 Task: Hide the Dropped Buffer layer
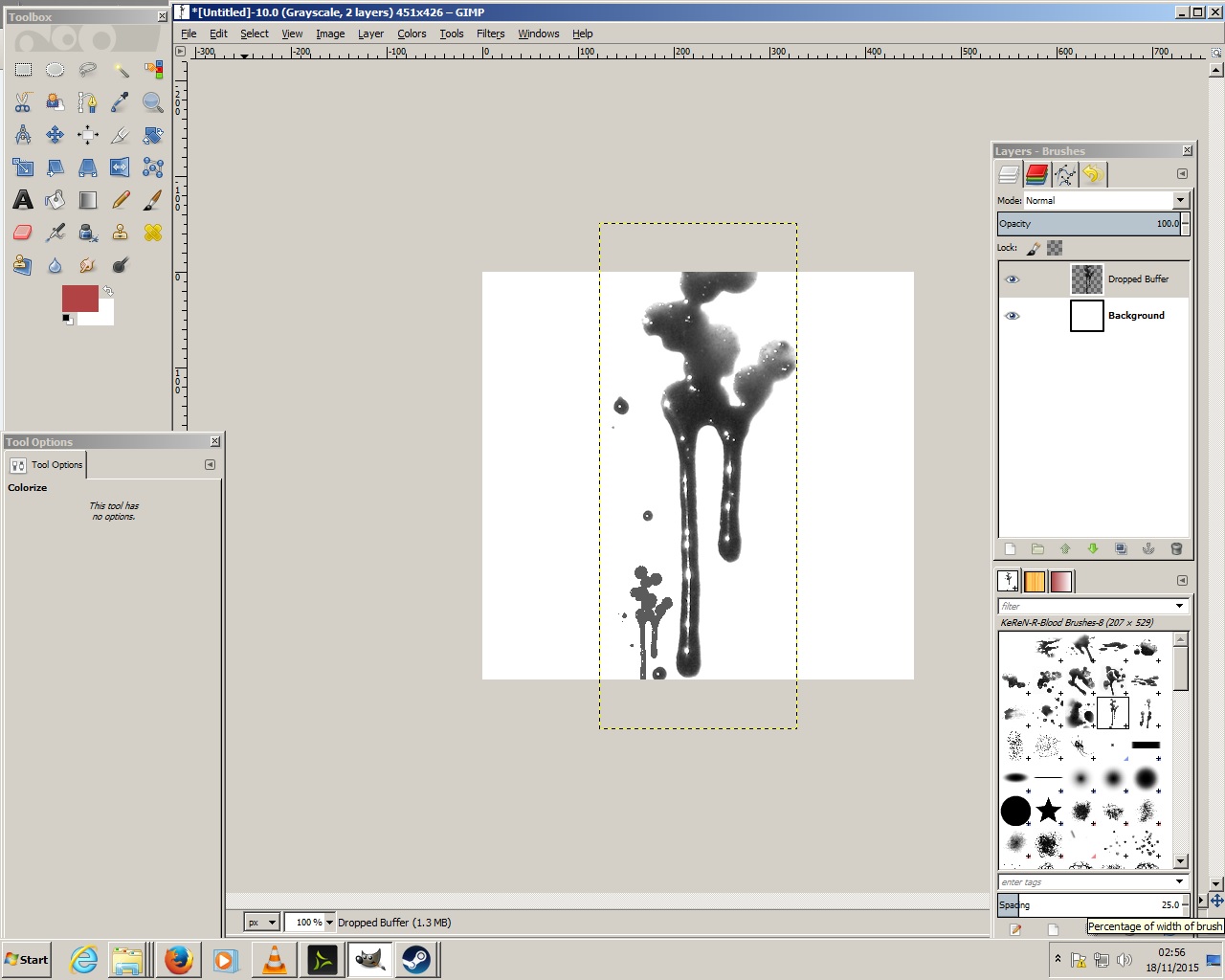point(1013,279)
